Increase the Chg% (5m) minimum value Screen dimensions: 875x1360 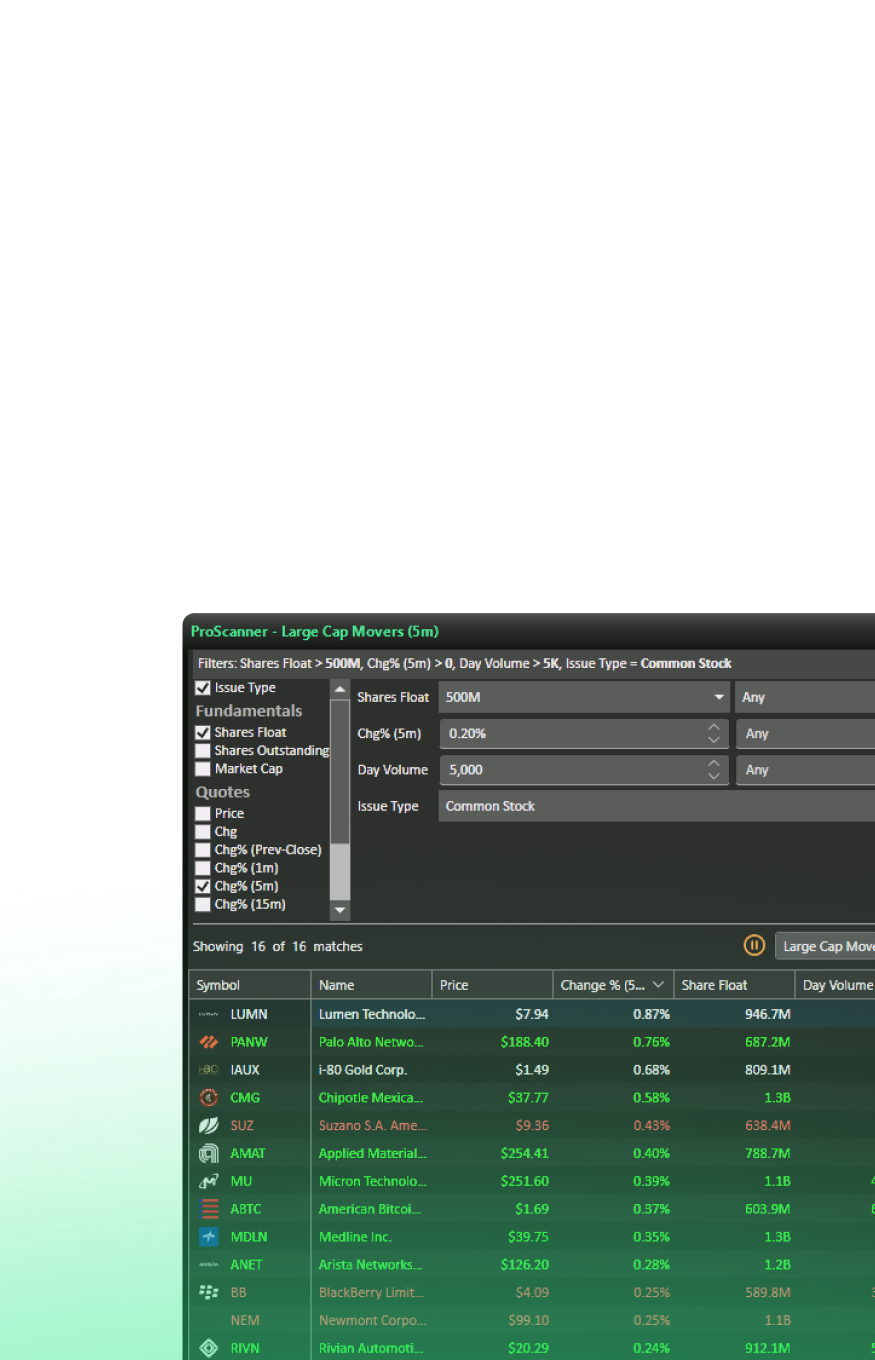point(713,727)
